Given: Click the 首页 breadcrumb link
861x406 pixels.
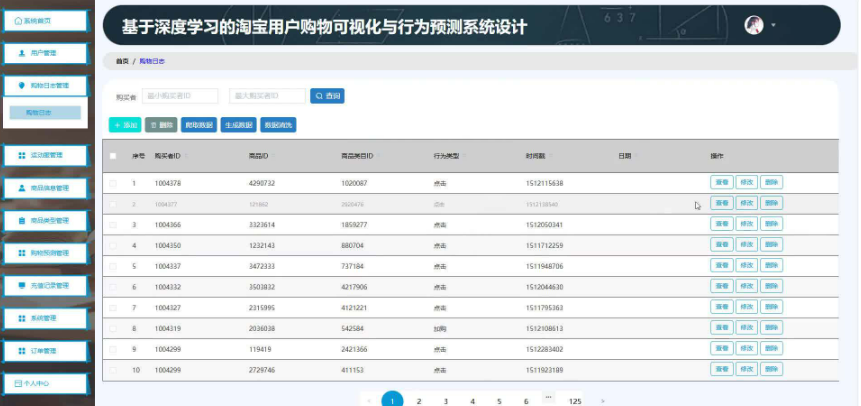Looking at the screenshot, I should click(122, 62).
